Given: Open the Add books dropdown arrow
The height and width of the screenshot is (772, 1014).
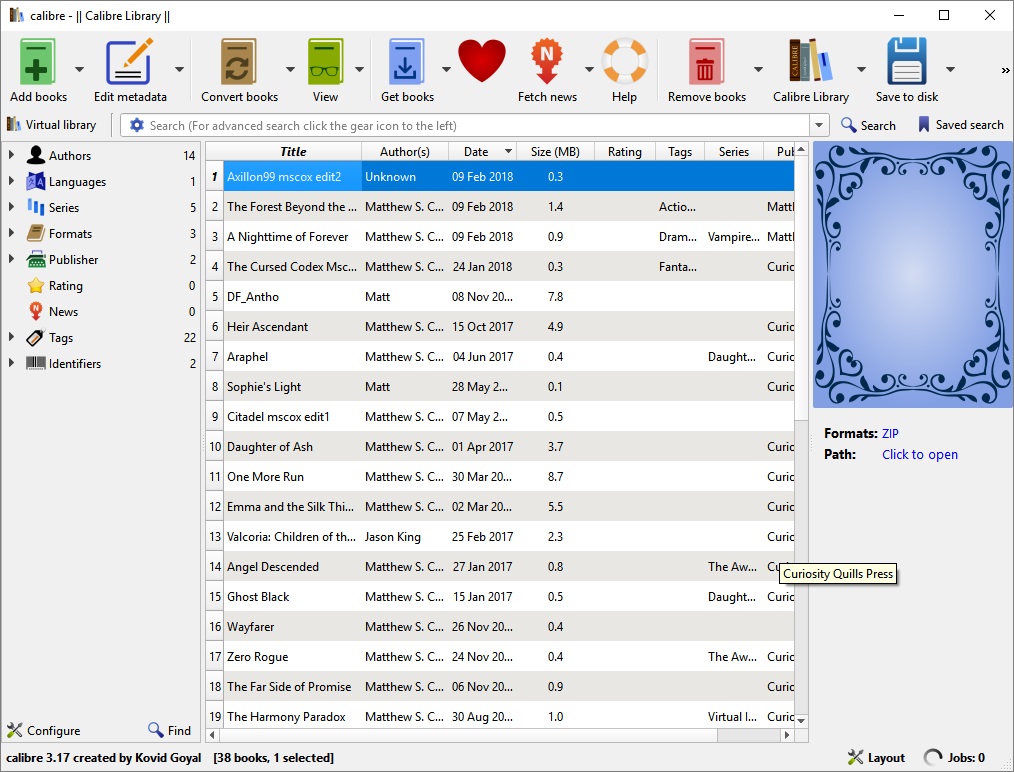Looking at the screenshot, I should point(79,69).
